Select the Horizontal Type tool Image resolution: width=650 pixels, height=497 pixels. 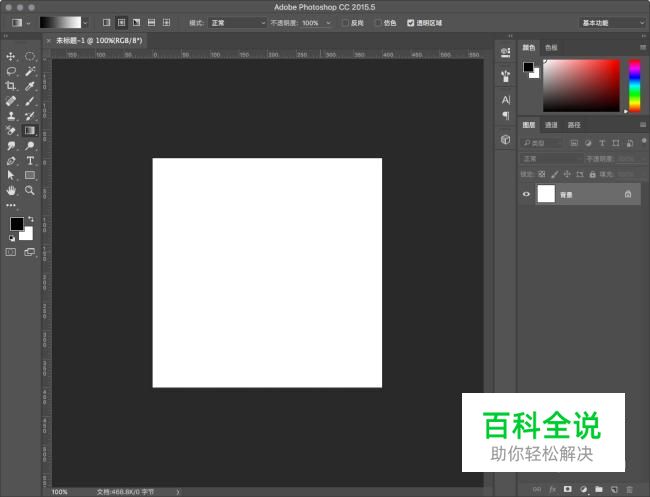pos(30,160)
